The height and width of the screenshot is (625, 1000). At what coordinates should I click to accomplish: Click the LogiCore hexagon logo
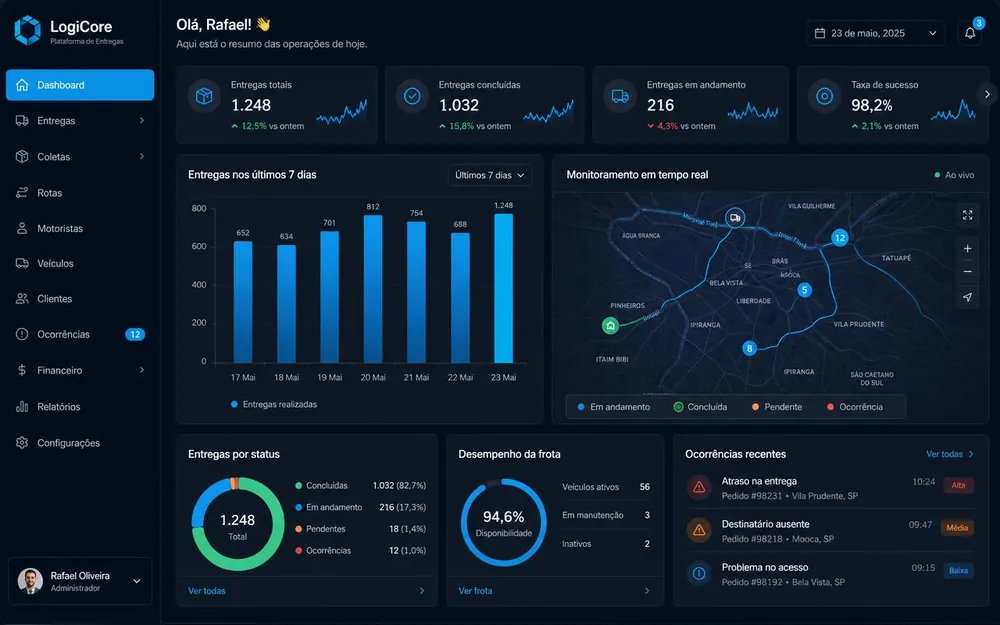click(x=27, y=31)
